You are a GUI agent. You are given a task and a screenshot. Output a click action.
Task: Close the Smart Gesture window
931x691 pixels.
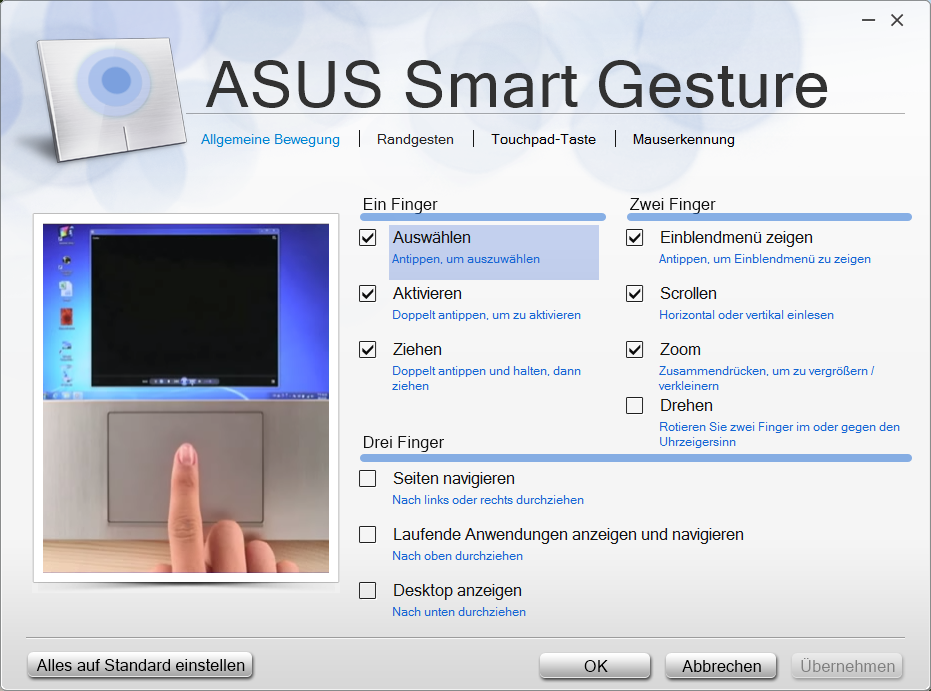point(897,20)
